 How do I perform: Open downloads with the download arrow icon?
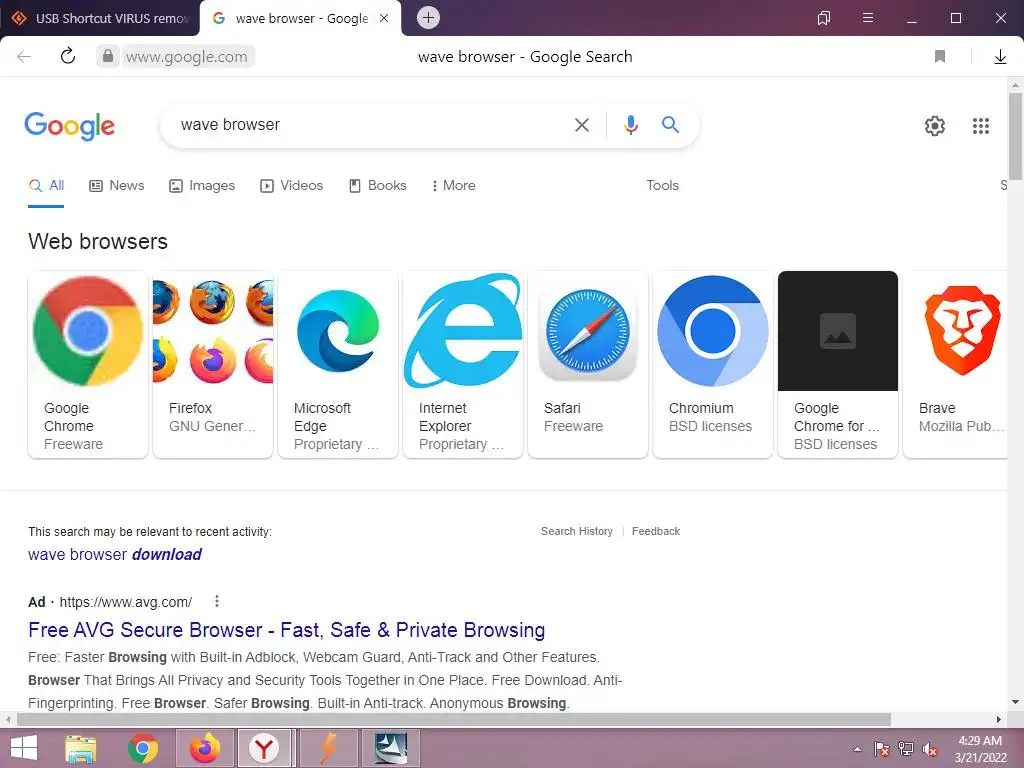(x=1000, y=57)
